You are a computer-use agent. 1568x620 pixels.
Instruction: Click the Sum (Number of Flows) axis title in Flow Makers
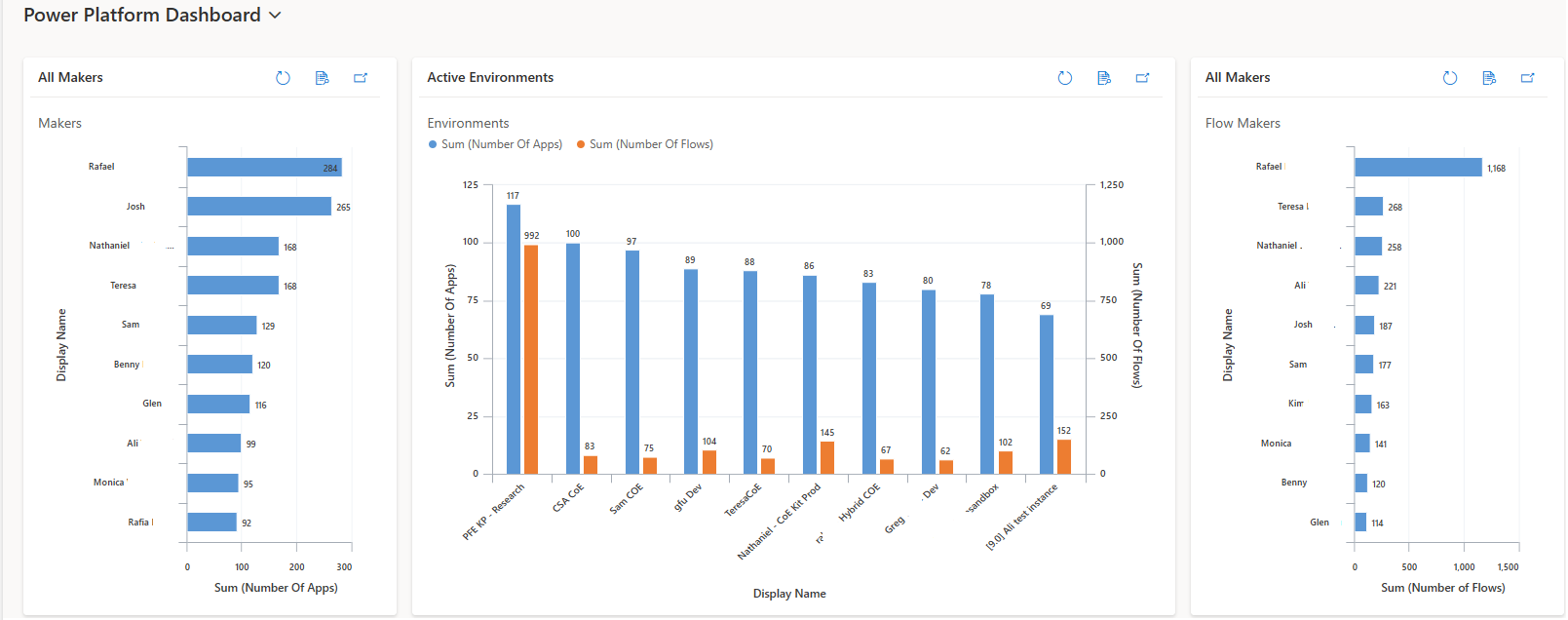point(1442,588)
